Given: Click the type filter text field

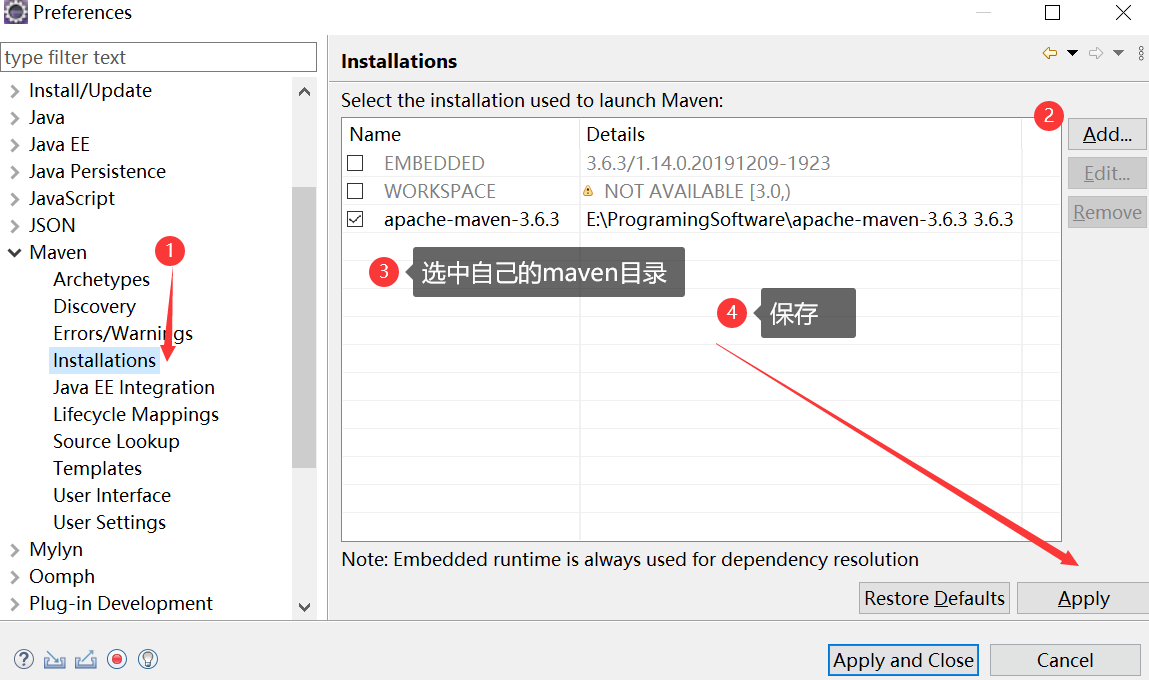Looking at the screenshot, I should point(159,57).
